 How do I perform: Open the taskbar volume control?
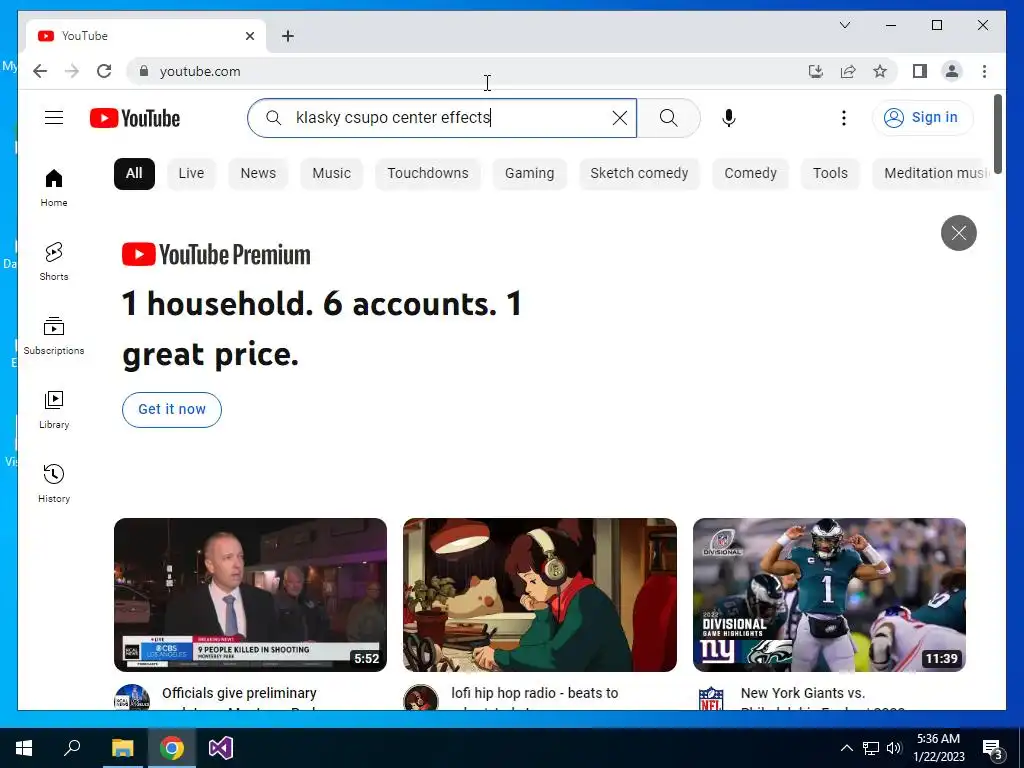pos(894,748)
